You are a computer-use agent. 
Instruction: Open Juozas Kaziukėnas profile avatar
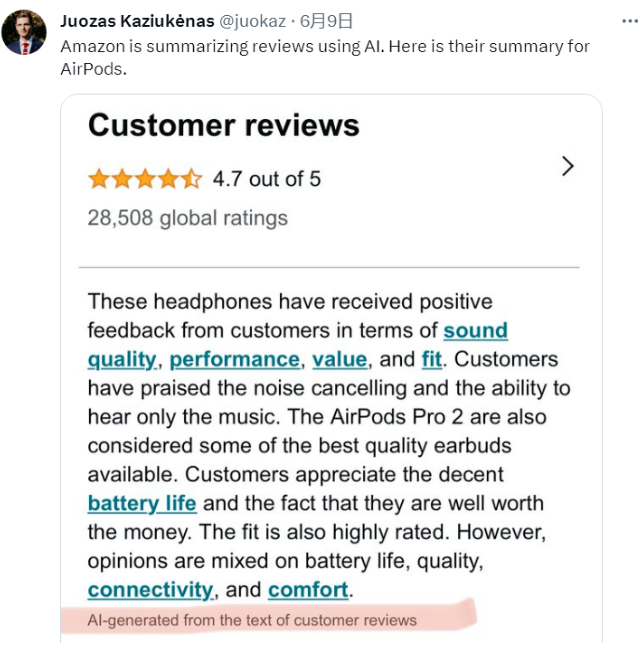click(x=24, y=32)
